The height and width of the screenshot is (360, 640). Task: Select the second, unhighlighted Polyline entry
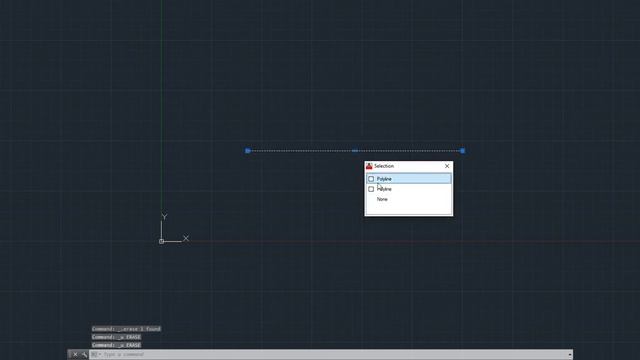pyautogui.click(x=409, y=189)
